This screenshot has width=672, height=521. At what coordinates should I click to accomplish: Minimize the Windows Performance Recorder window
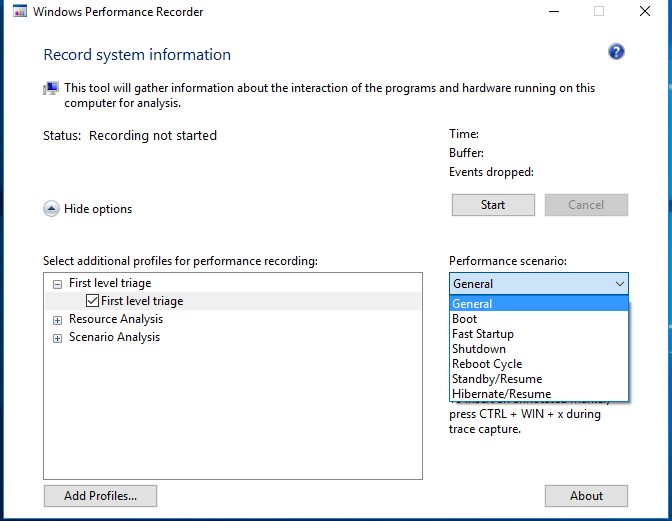[554, 11]
